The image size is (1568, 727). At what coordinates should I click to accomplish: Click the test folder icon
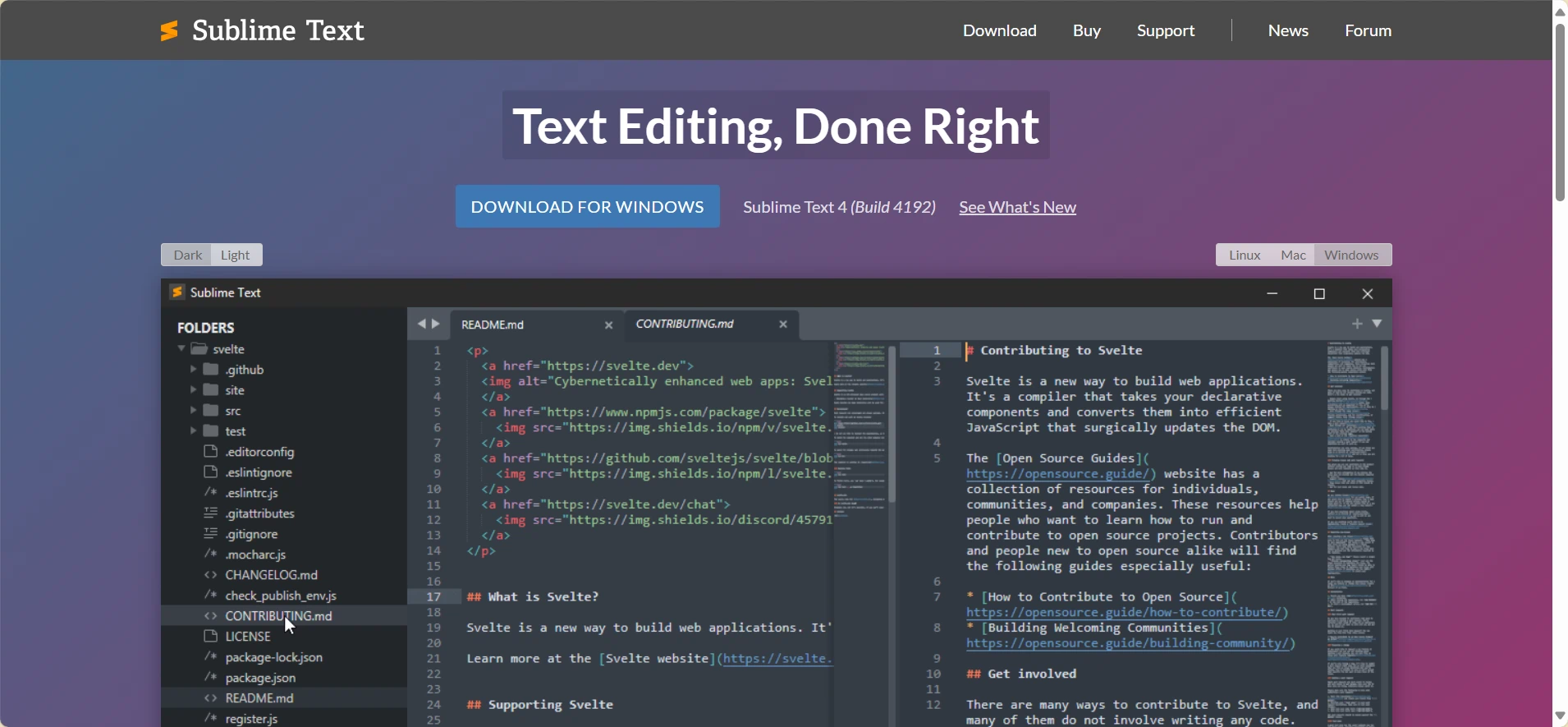pyautogui.click(x=211, y=430)
